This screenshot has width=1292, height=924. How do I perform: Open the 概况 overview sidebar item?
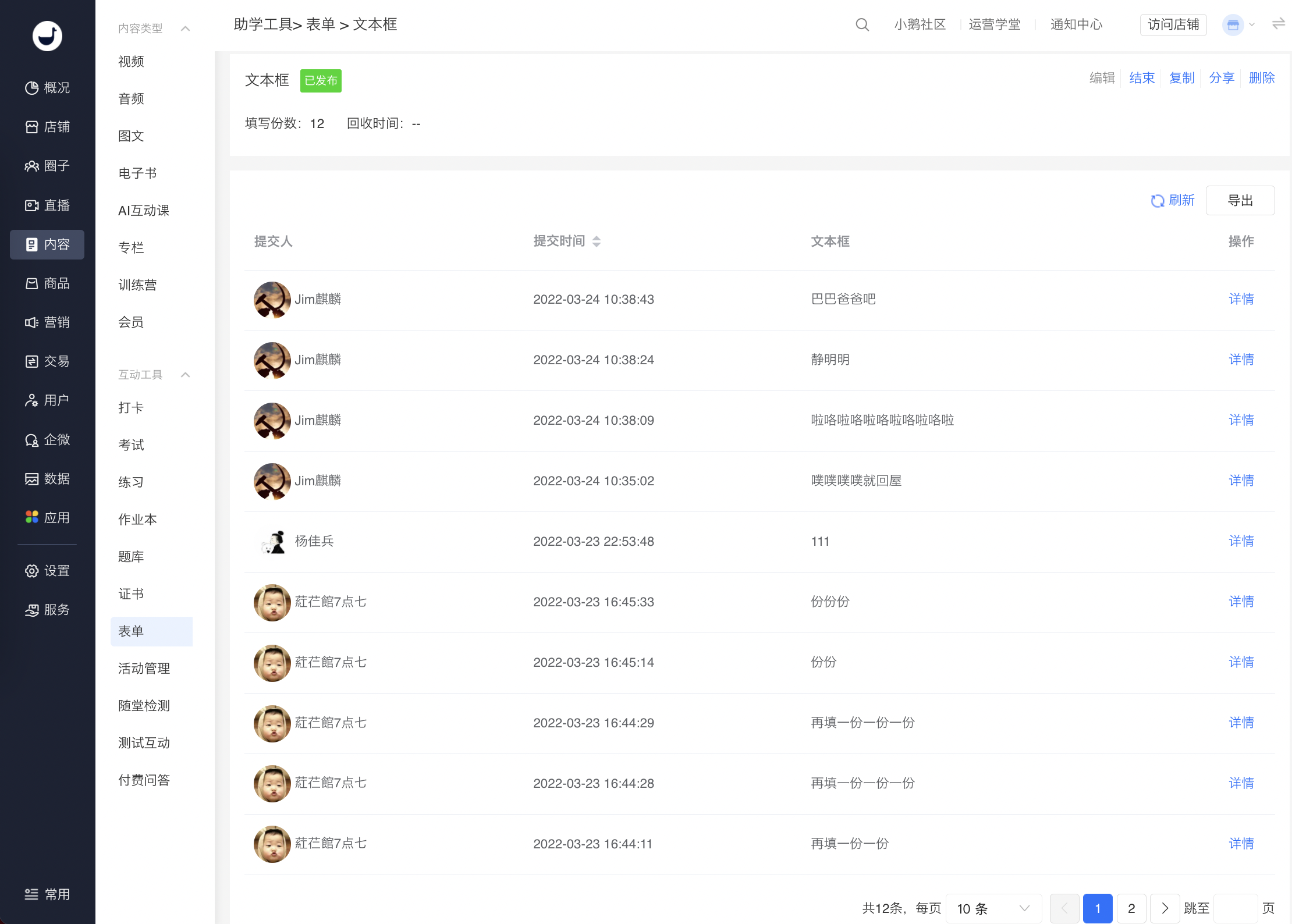point(47,88)
